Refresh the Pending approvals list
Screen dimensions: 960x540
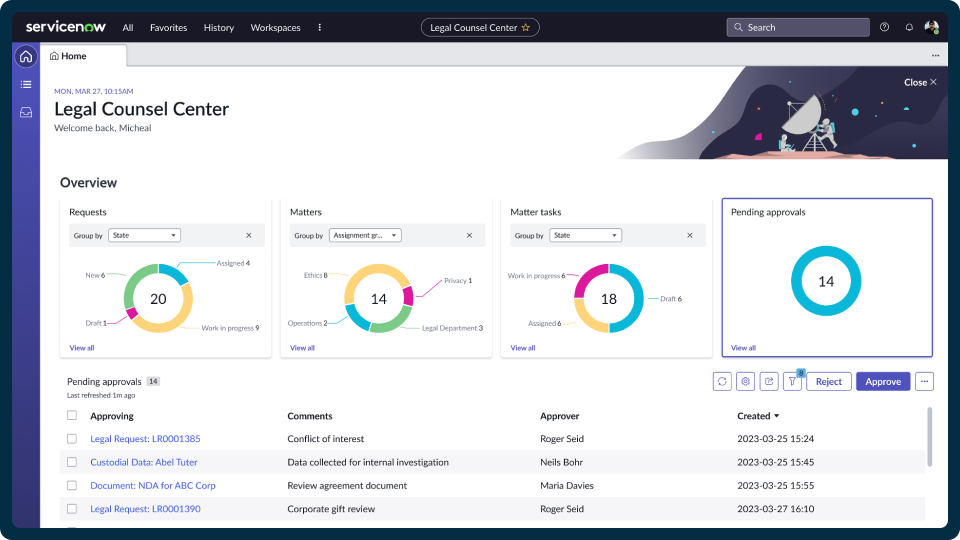click(x=722, y=381)
